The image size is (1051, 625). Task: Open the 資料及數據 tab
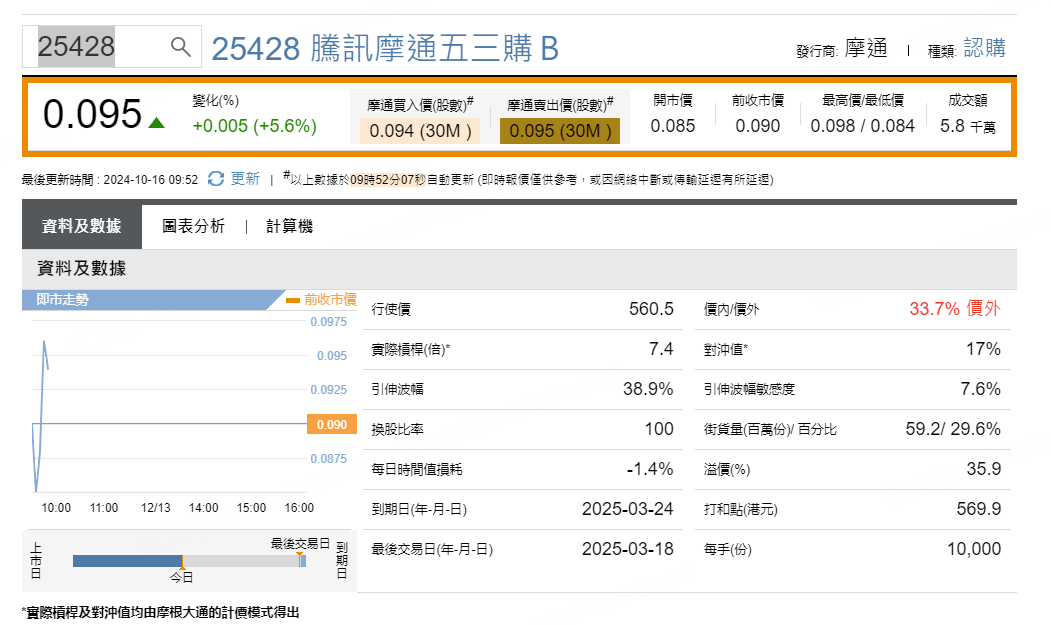[82, 227]
